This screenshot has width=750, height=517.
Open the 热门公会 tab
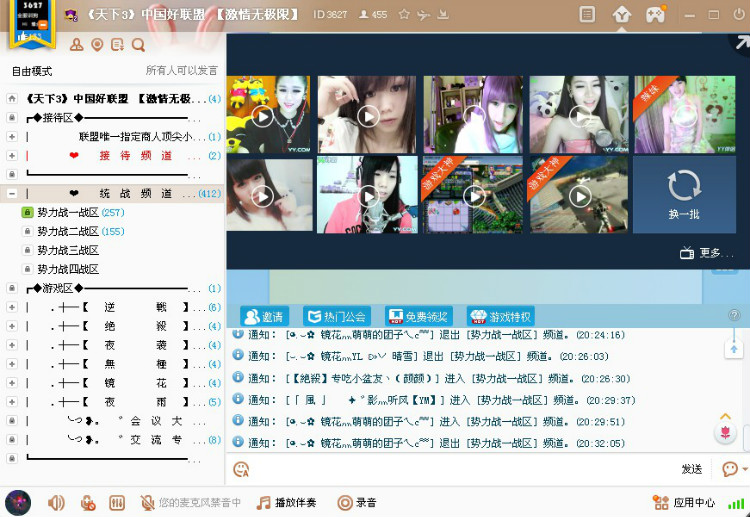[337, 317]
